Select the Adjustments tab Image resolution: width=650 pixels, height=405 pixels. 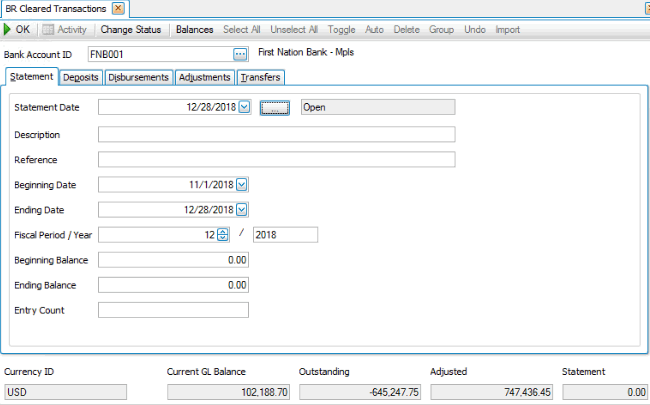point(205,77)
